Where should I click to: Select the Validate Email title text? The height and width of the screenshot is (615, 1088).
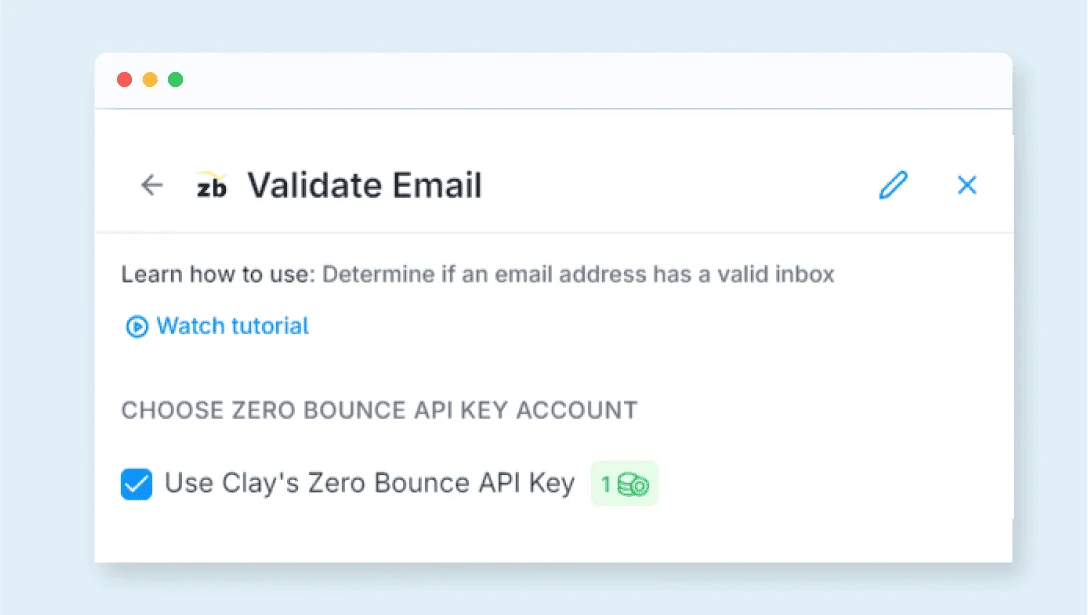click(x=364, y=185)
